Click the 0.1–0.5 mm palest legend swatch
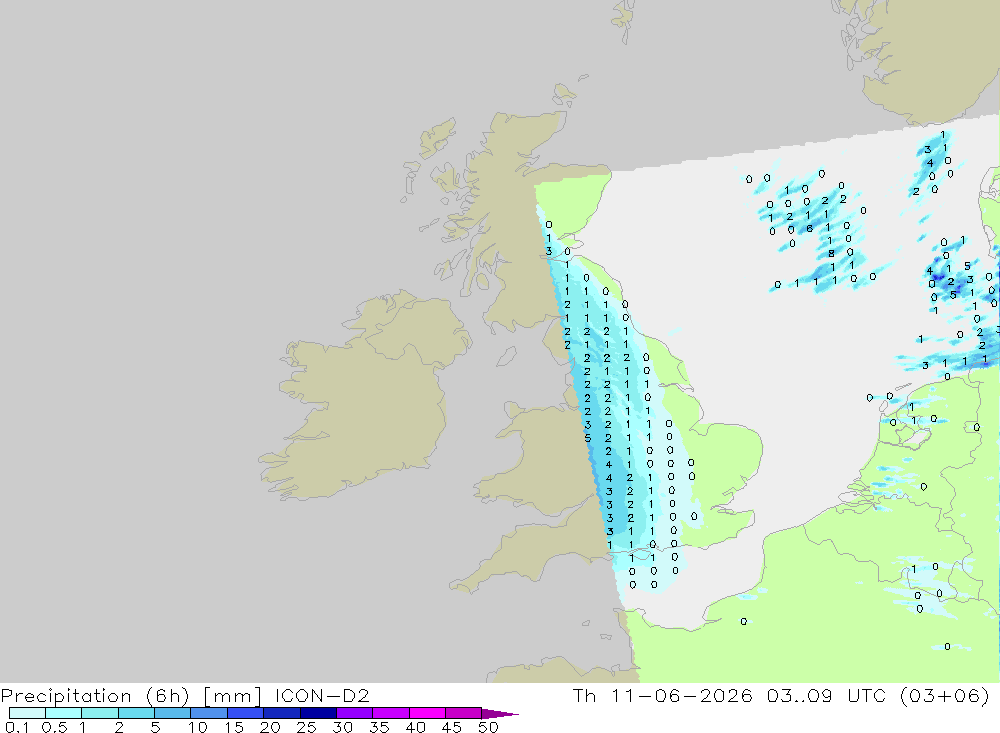 click(27, 713)
